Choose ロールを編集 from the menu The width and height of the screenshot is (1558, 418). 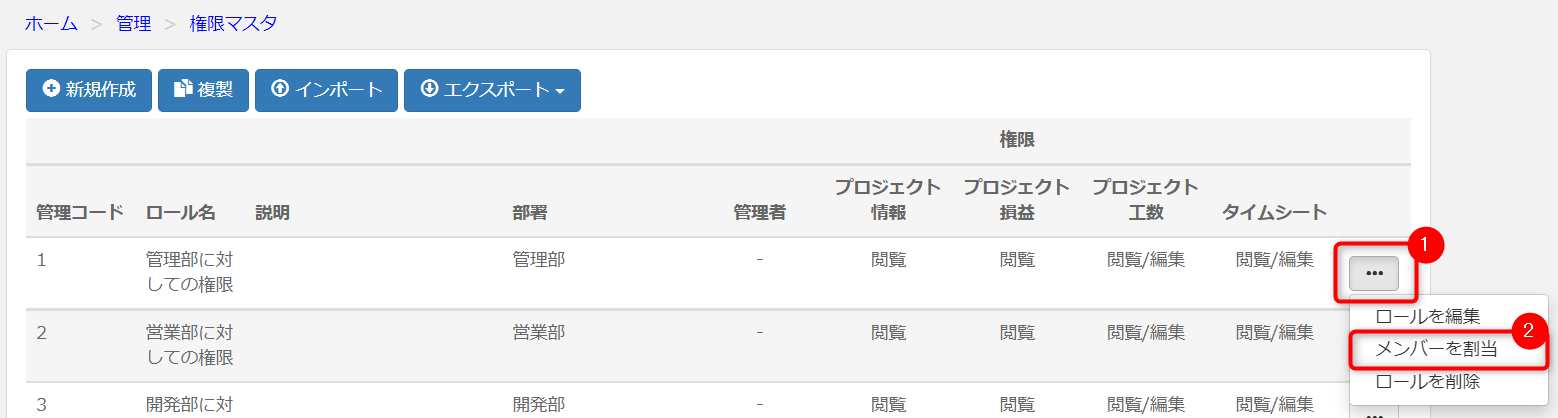(x=1427, y=316)
